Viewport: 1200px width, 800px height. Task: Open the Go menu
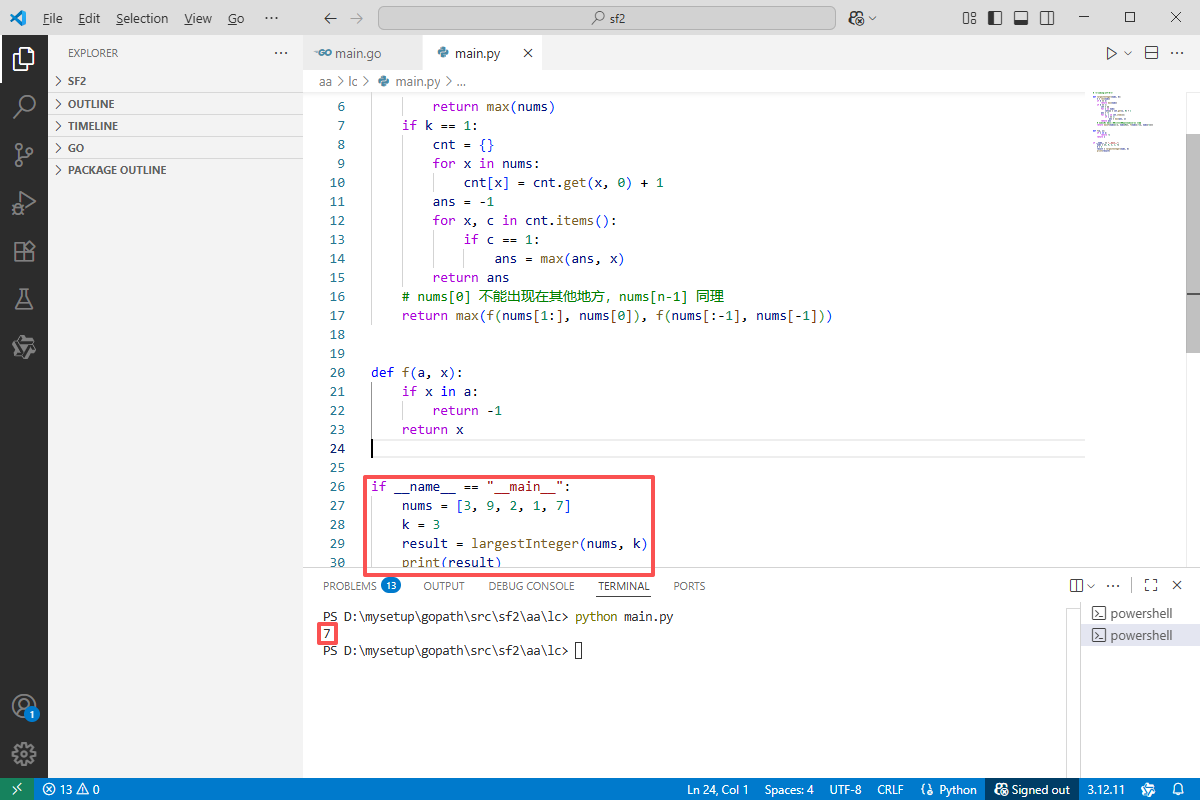point(236,18)
